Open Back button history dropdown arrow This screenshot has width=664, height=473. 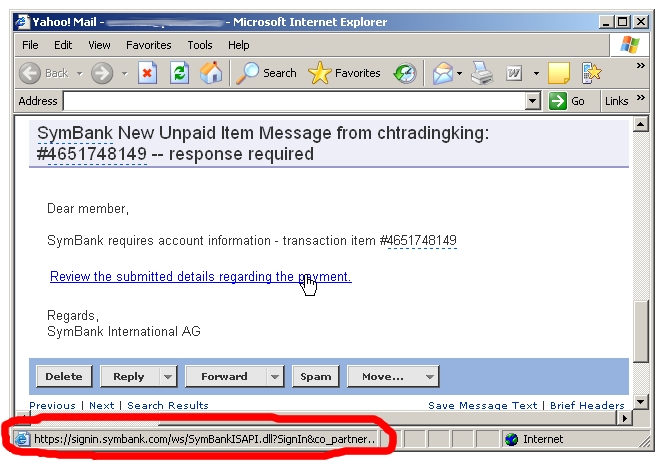(80, 74)
